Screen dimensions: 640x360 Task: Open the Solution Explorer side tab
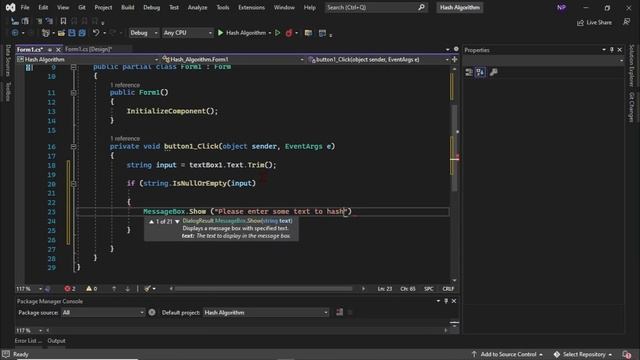(x=632, y=65)
